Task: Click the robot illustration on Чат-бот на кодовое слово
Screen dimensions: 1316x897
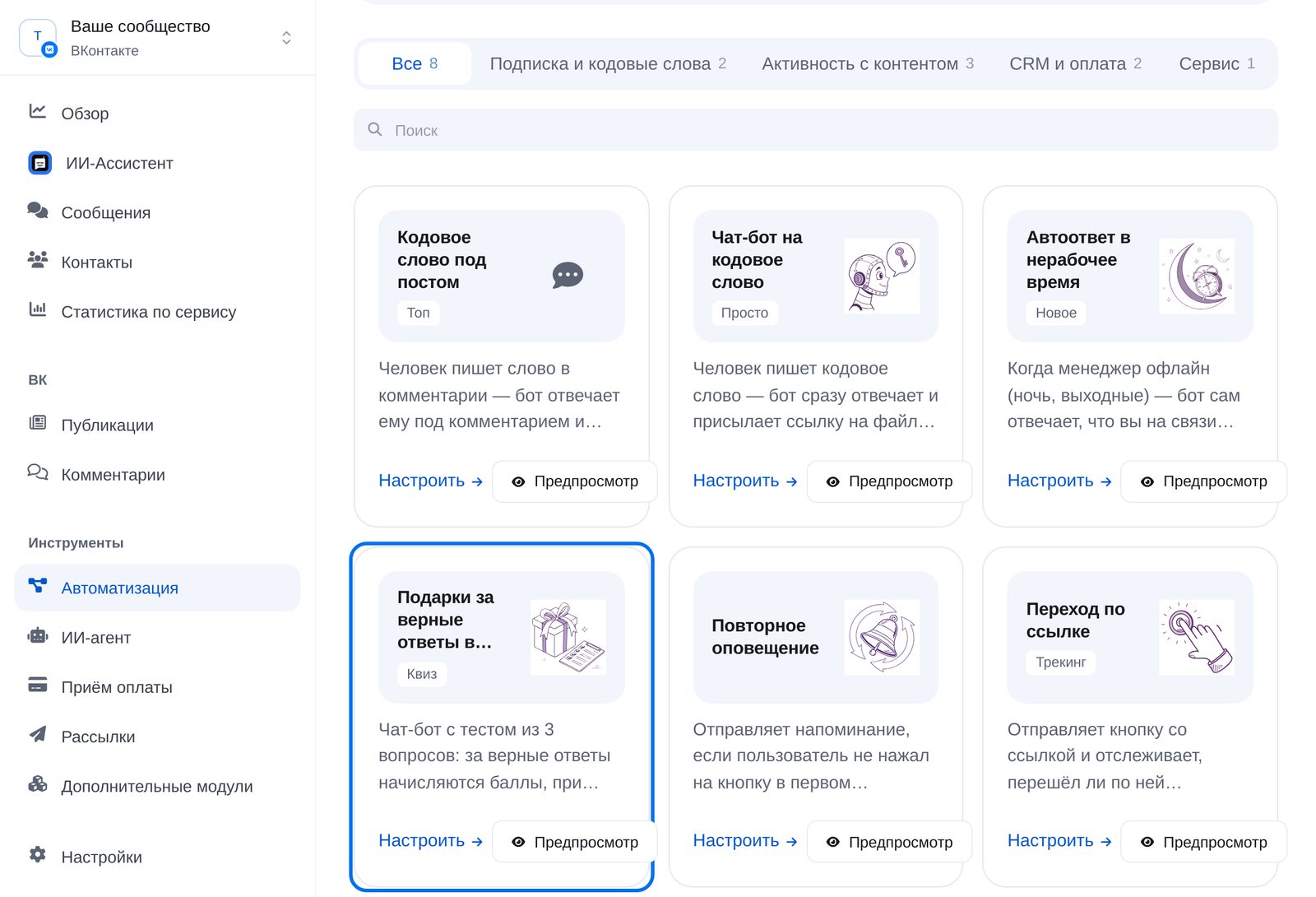Action: pyautogui.click(x=882, y=276)
